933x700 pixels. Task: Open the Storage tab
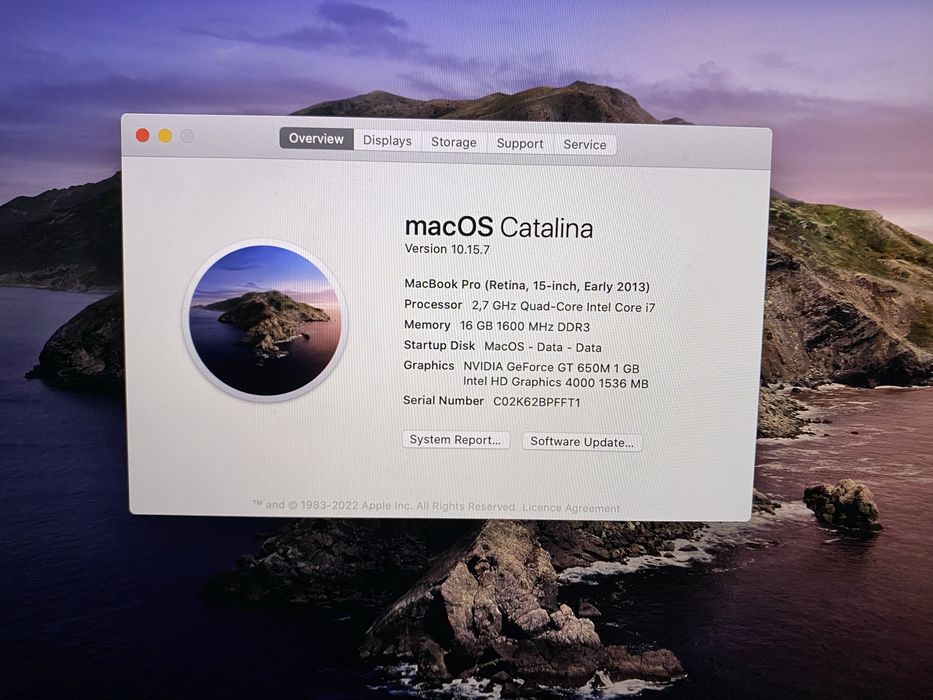point(454,142)
